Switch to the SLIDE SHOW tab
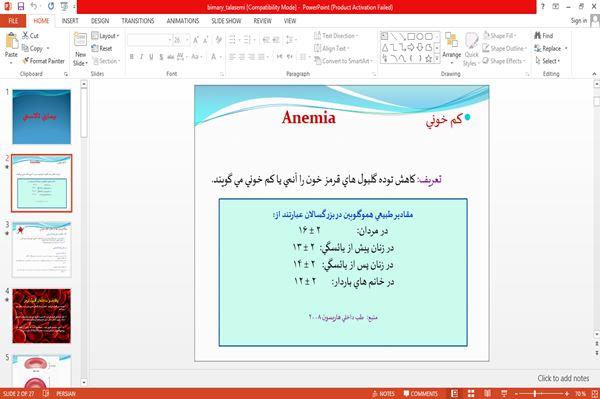Screen dimensions: 600x399 point(227,21)
